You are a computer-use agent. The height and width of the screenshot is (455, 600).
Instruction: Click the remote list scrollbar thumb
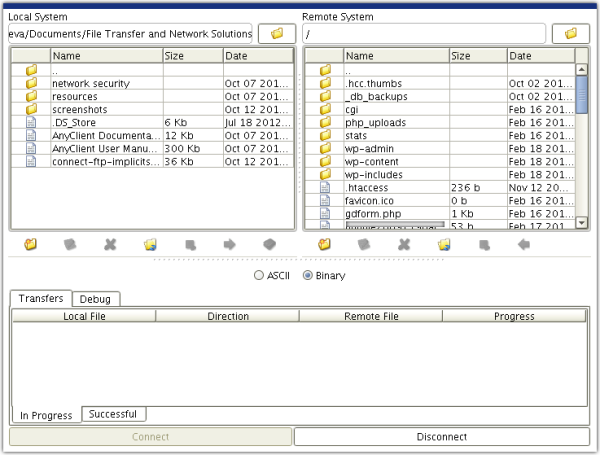582,95
